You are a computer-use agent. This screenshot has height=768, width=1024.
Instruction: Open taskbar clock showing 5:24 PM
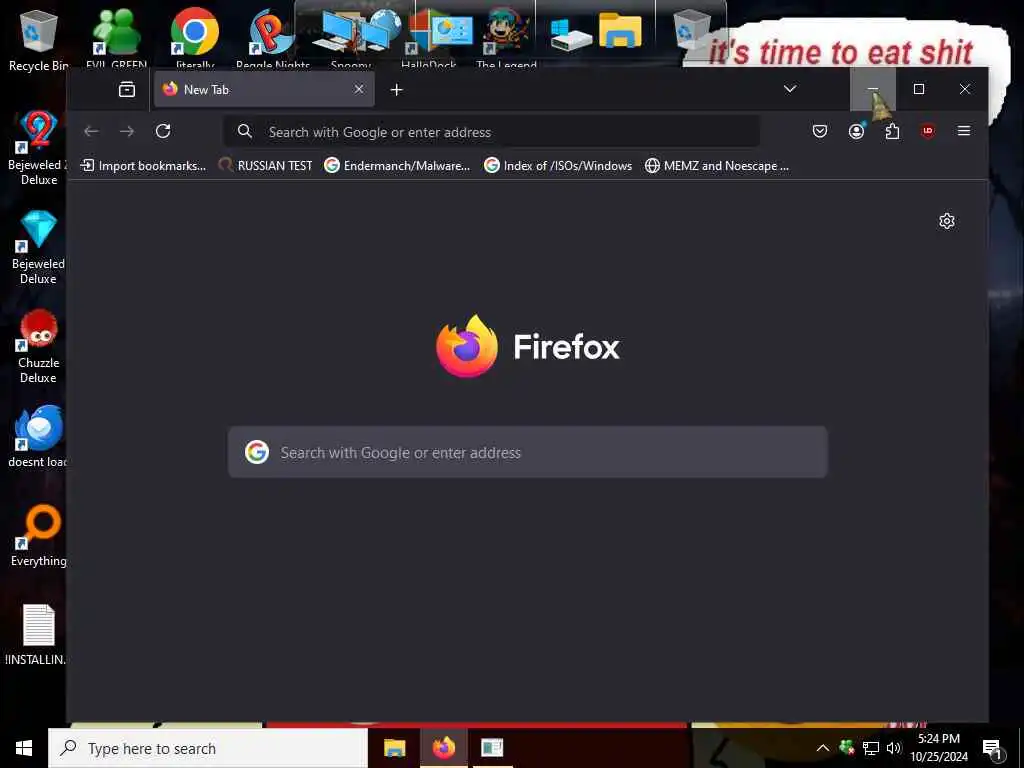(x=939, y=748)
